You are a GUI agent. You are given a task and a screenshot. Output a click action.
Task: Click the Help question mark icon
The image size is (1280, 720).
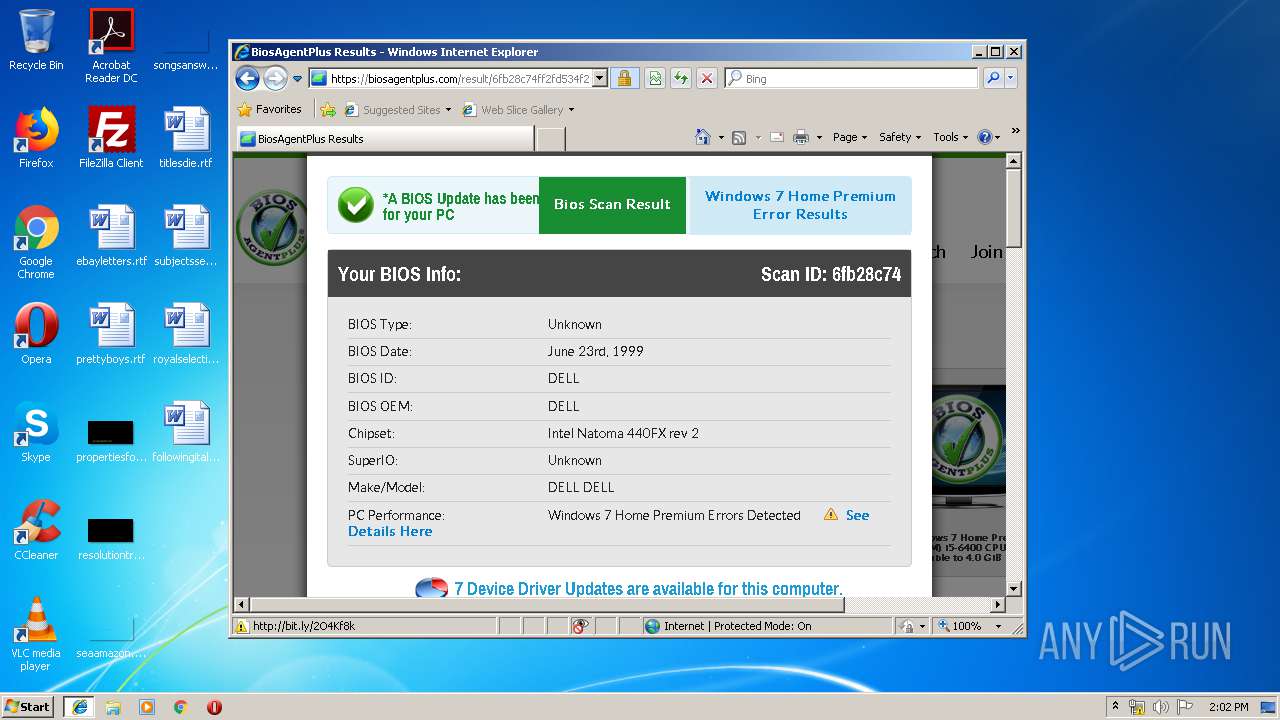click(984, 137)
